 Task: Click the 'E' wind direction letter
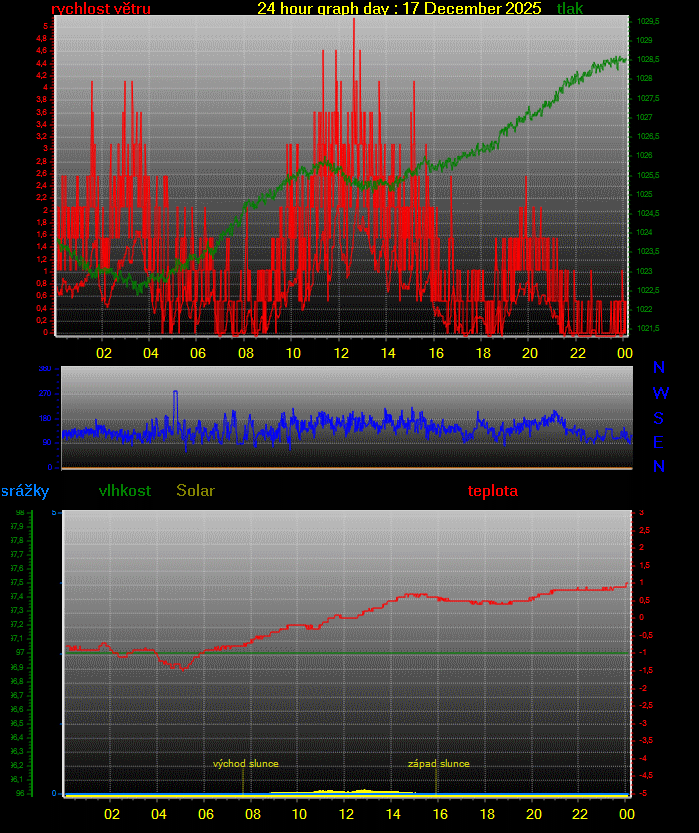[x=660, y=442]
